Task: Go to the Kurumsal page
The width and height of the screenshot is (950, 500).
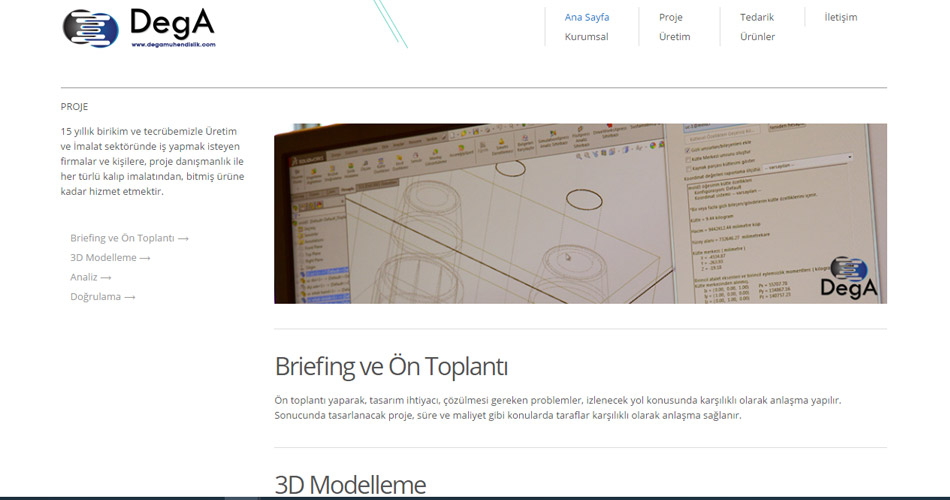Action: 586,36
